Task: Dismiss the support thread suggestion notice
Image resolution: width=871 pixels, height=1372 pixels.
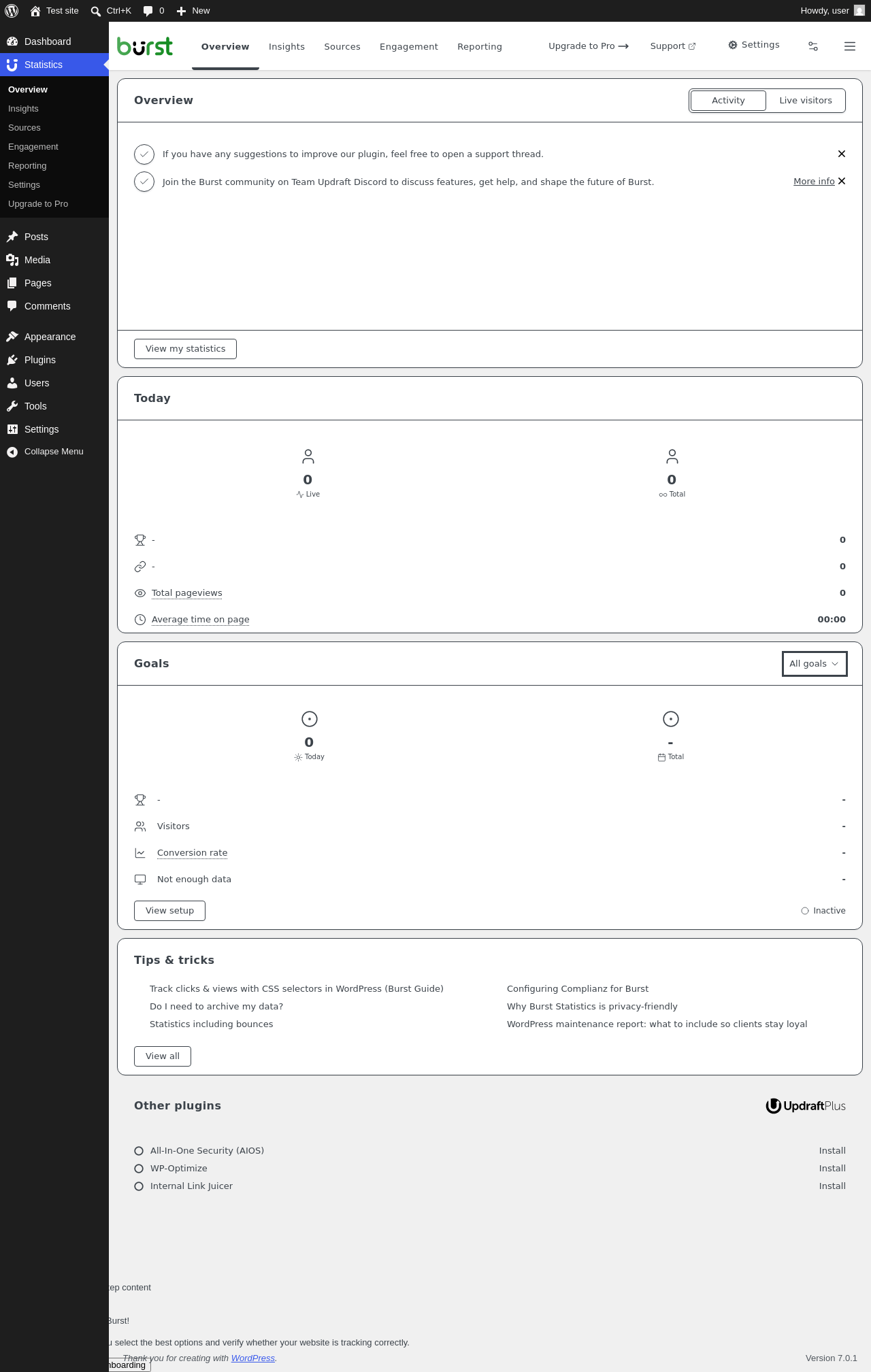Action: pos(842,154)
